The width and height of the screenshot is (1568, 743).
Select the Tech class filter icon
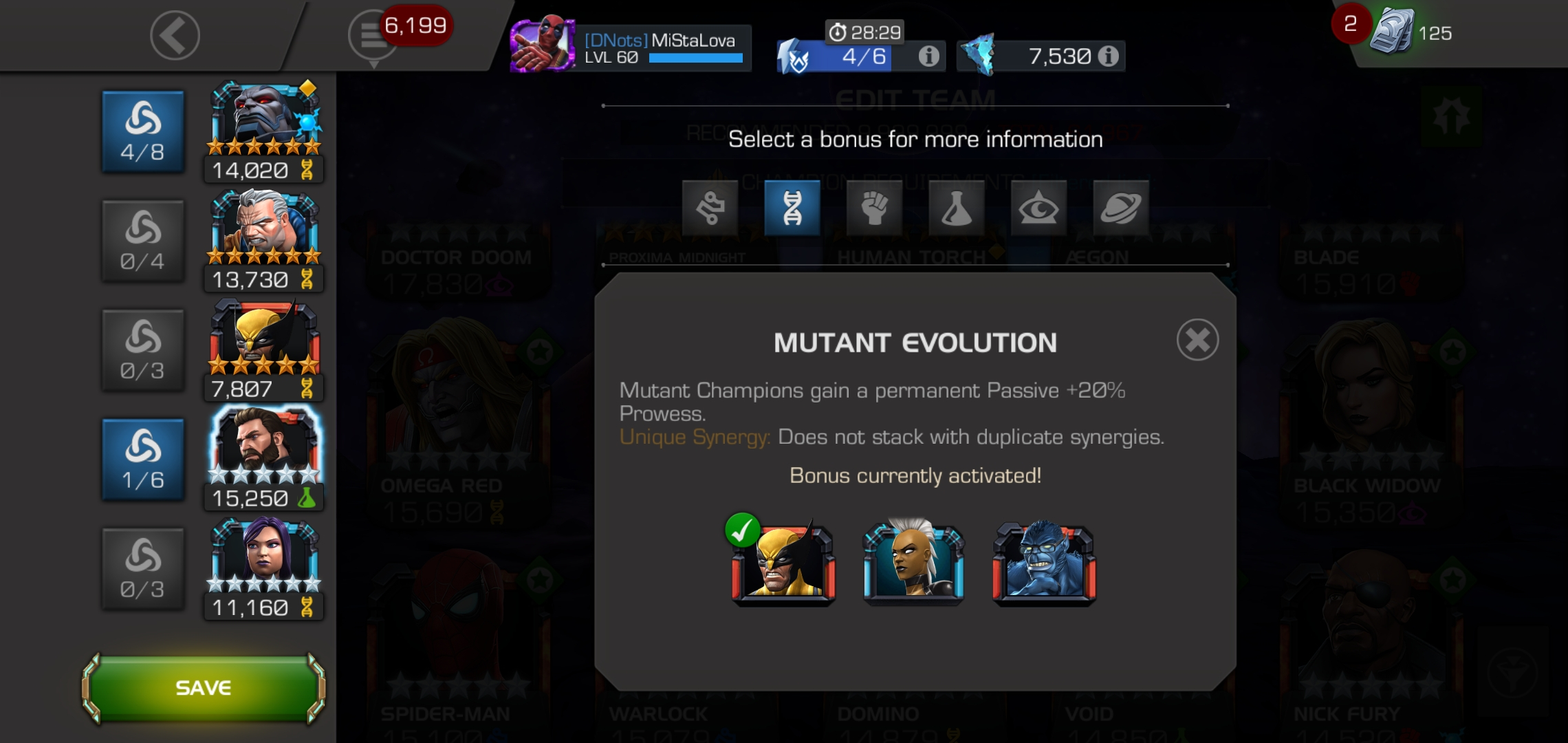click(x=710, y=208)
